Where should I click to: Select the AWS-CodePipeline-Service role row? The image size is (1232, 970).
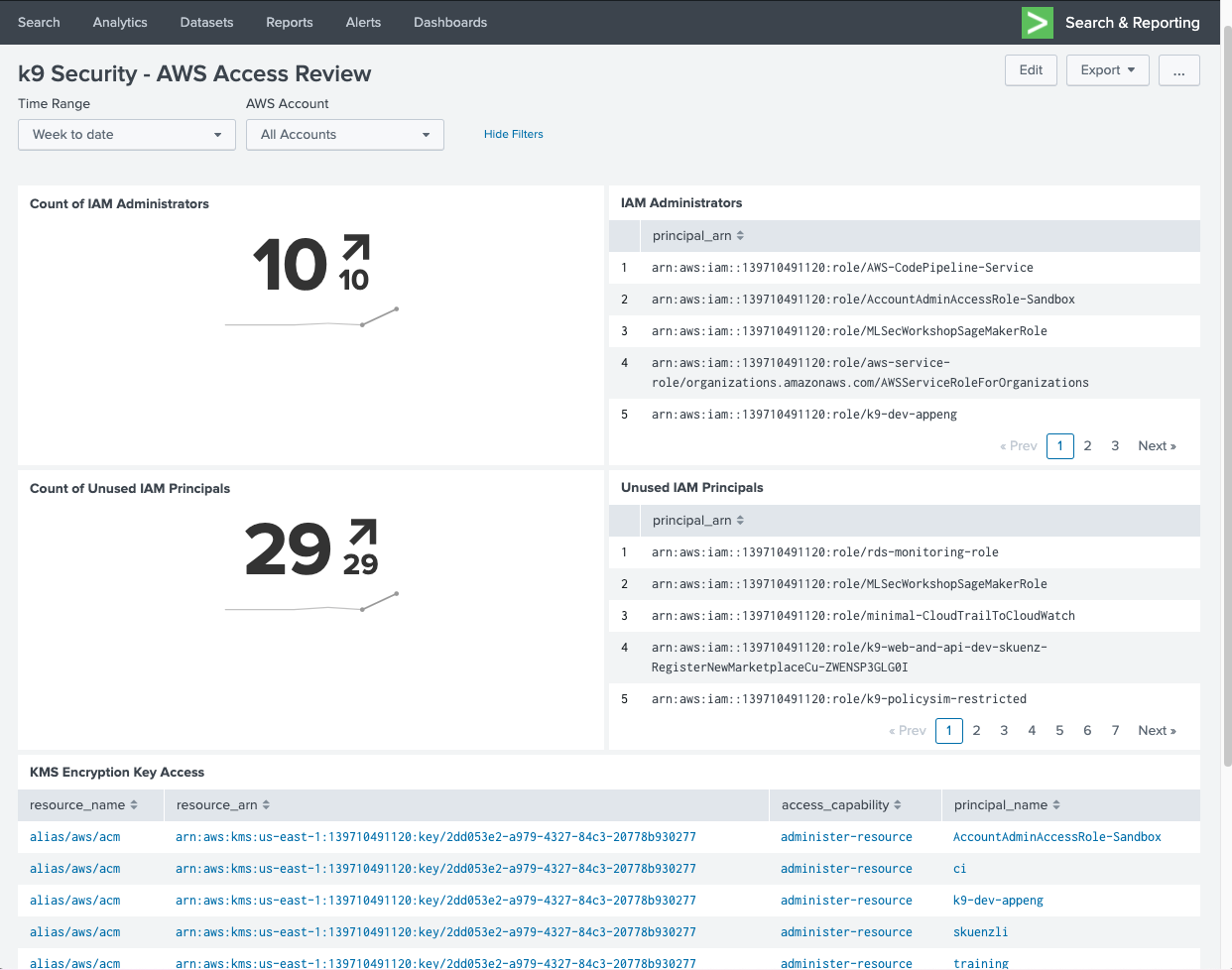(905, 268)
